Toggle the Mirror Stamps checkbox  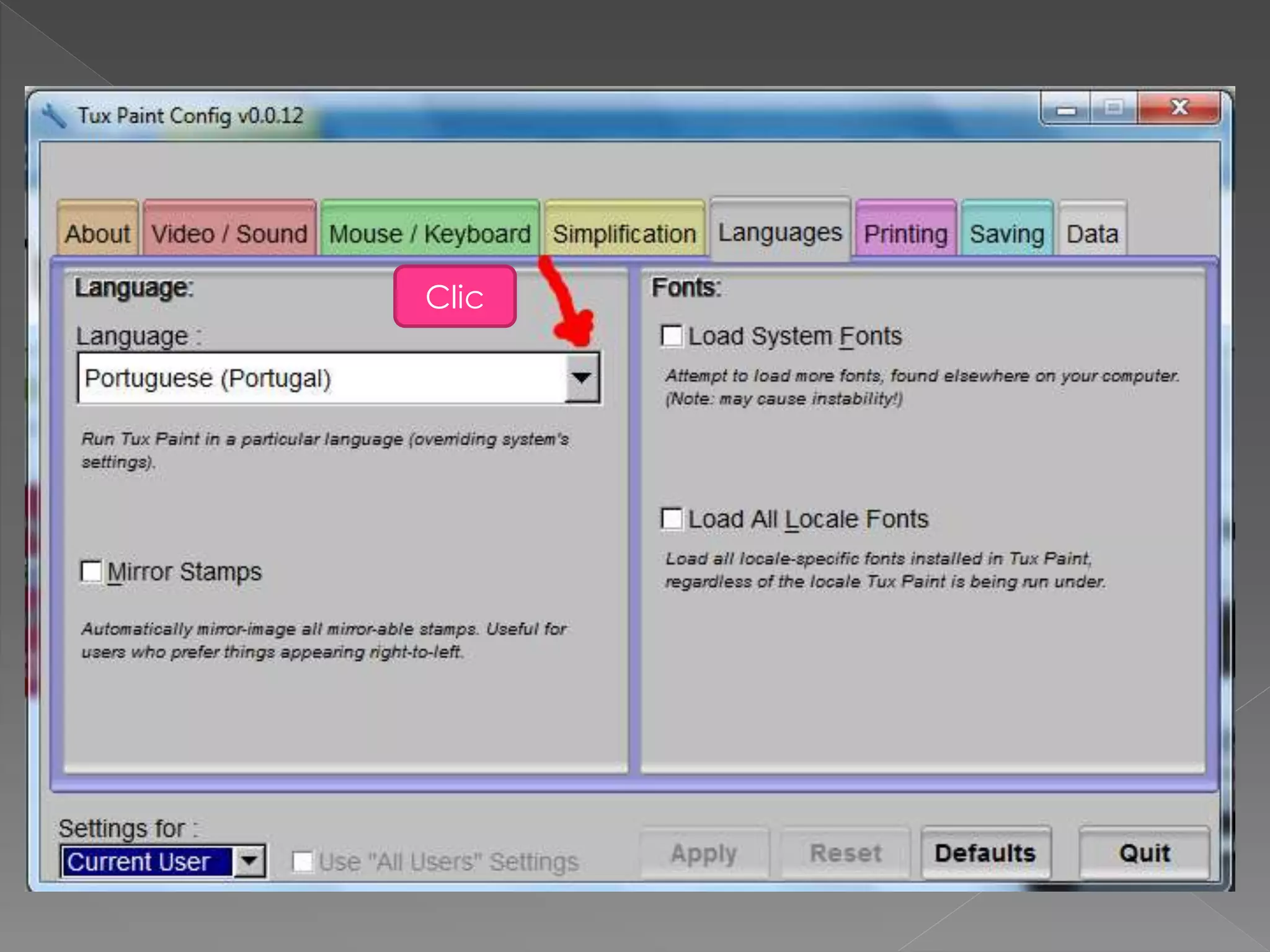point(91,571)
